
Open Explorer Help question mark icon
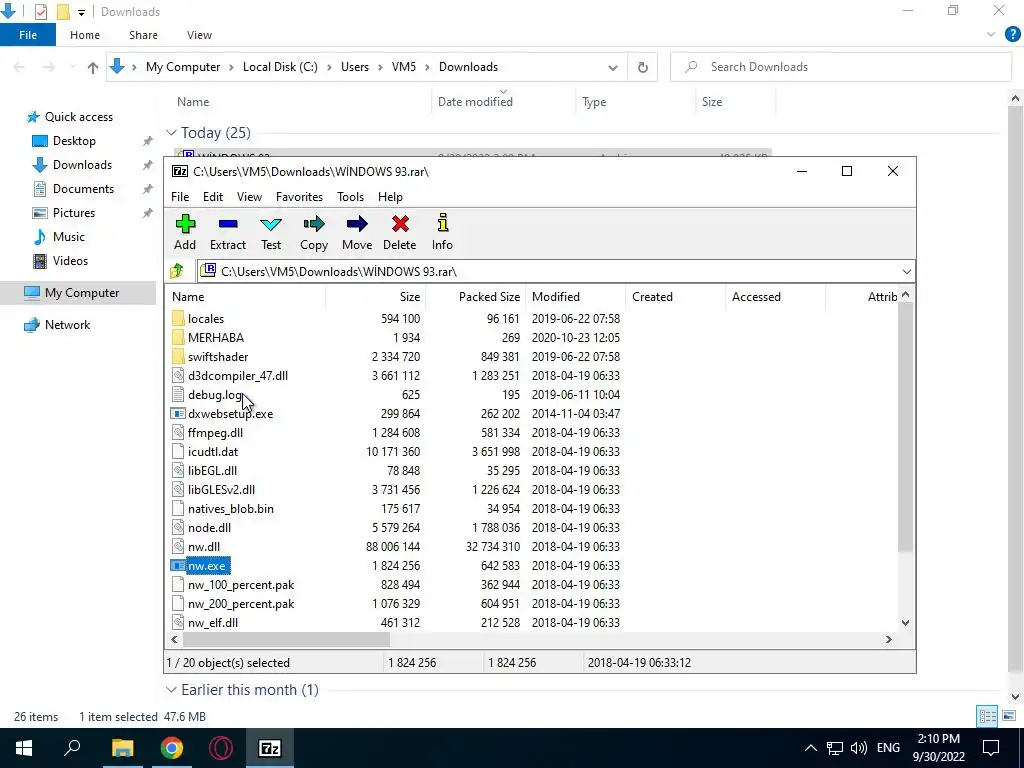coord(1012,35)
